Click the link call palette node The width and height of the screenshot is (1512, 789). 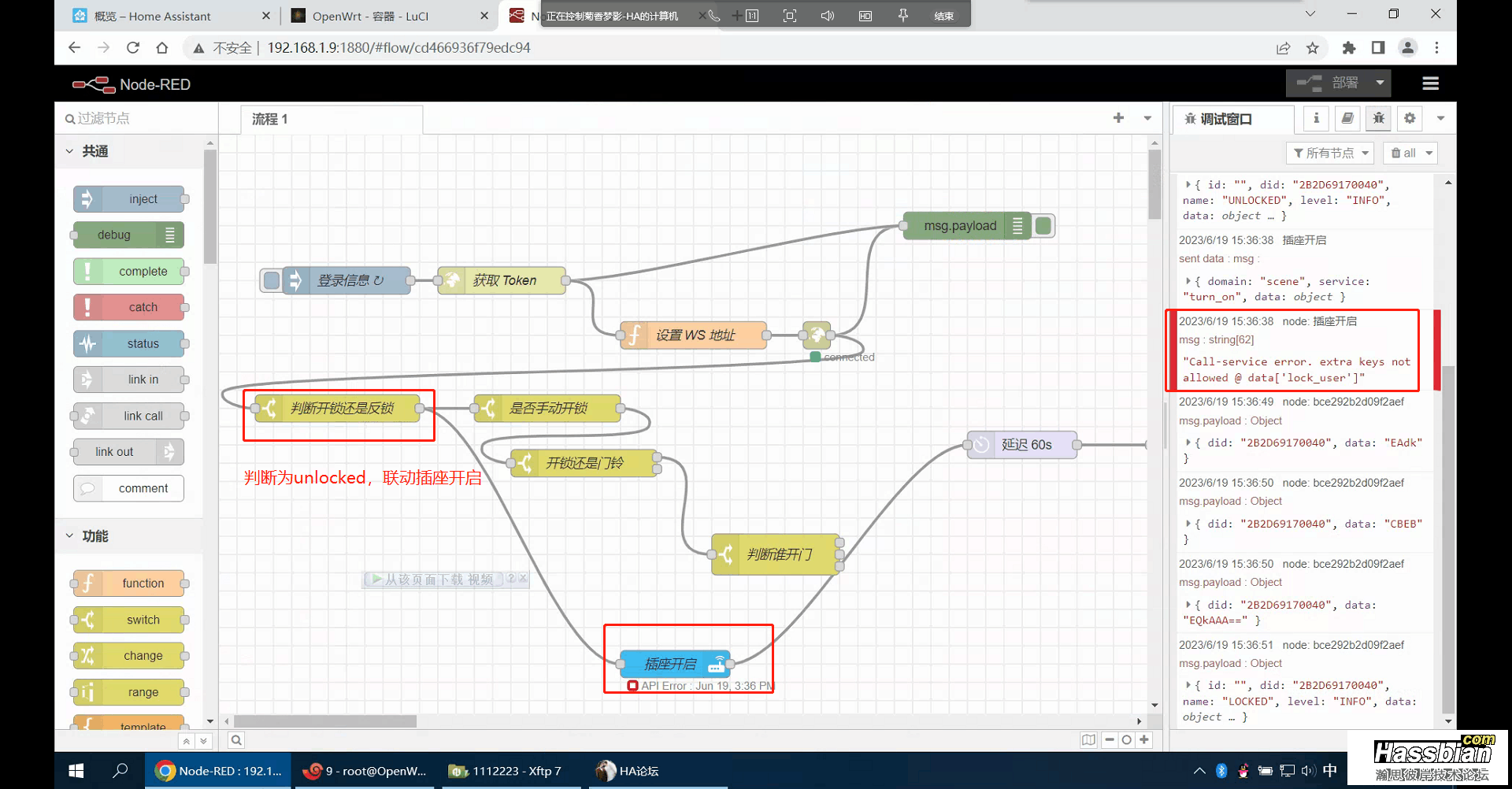129,416
